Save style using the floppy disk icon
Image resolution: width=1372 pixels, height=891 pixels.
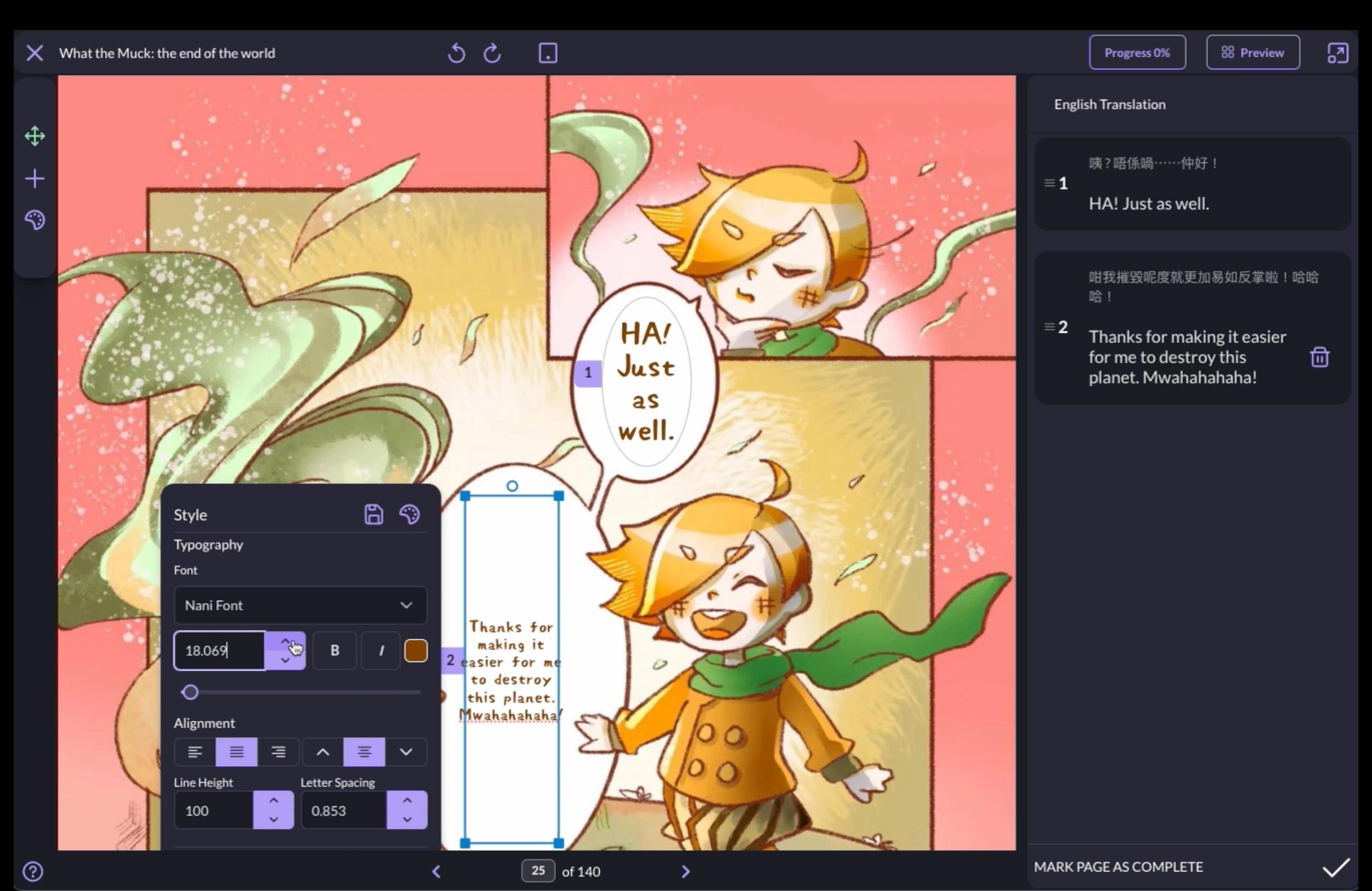pos(373,514)
